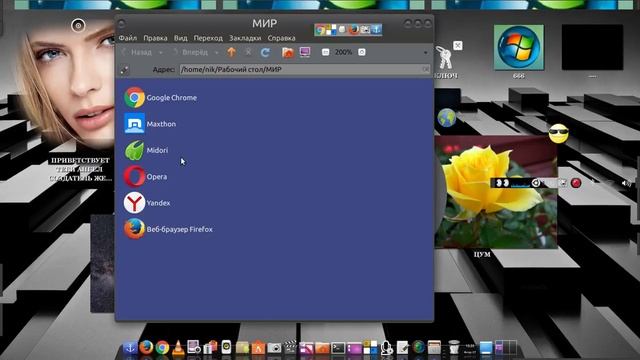Click the anchor icon in the dock

tap(130, 347)
